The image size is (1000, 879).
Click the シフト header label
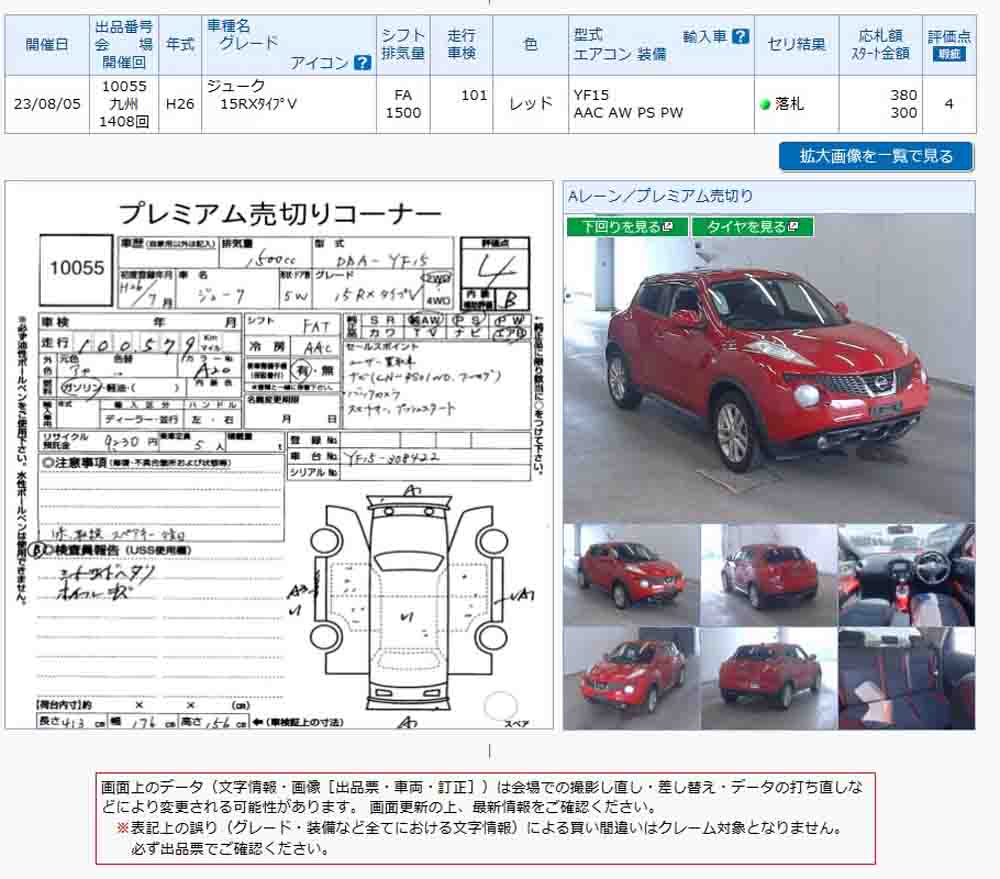[x=403, y=36]
